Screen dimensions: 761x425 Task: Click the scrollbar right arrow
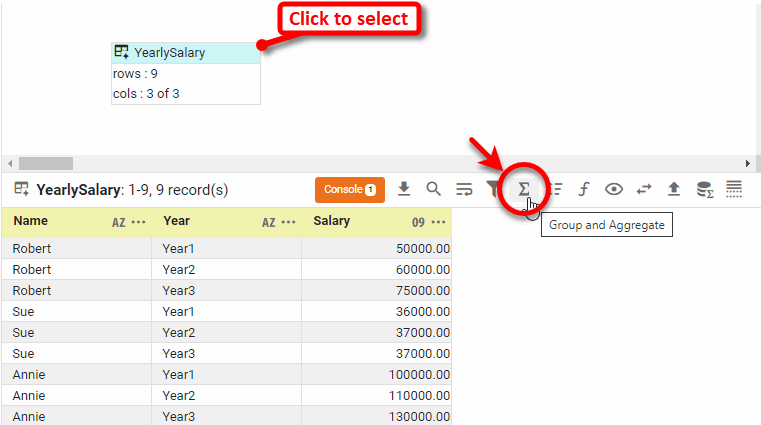coord(747,163)
